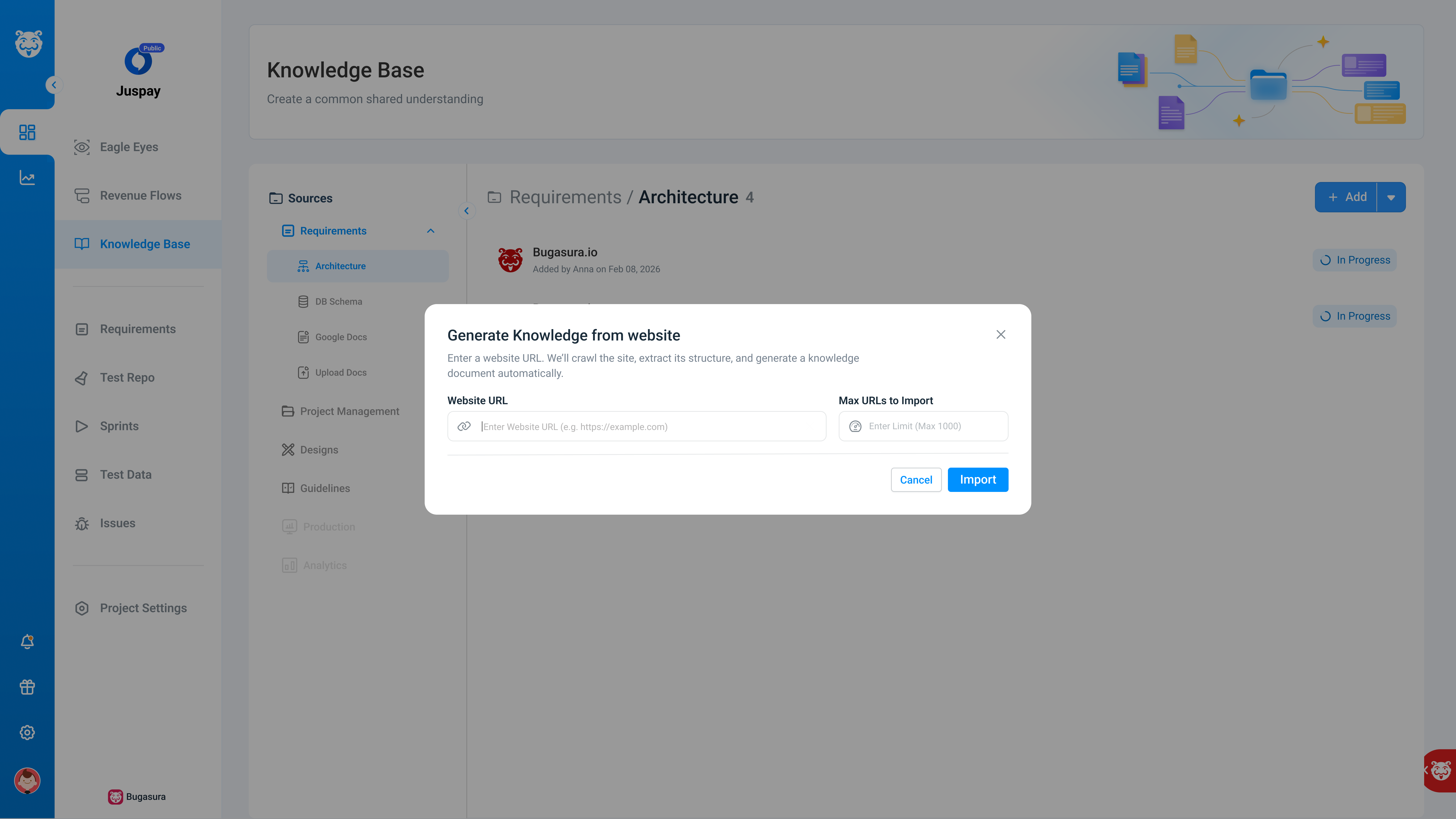Select DB Schema in Sources tree
This screenshot has height=819, width=1456.
pyautogui.click(x=338, y=301)
